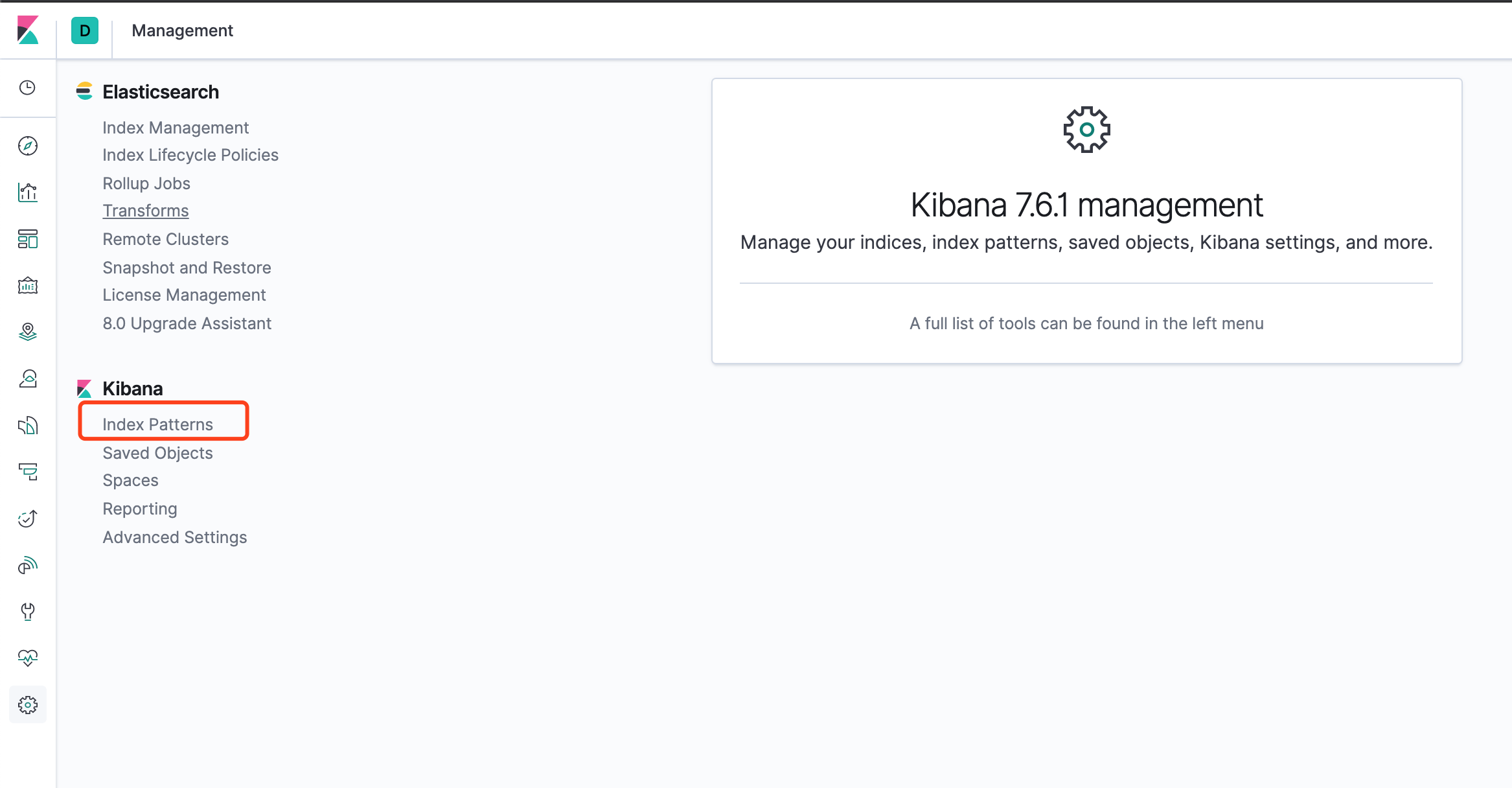Open Snapshot and Restore settings
The image size is (1512, 788).
tap(187, 268)
